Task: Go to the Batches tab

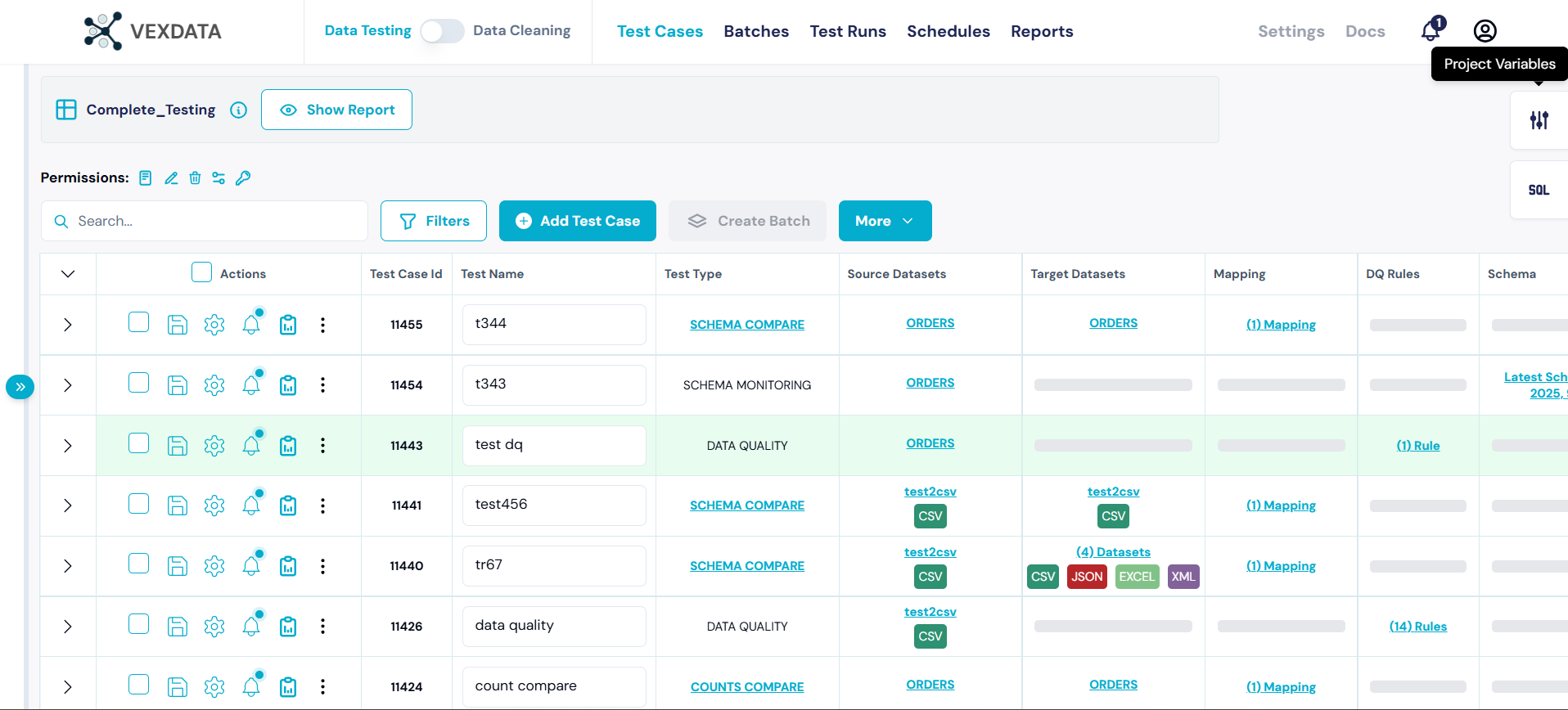Action: point(755,31)
